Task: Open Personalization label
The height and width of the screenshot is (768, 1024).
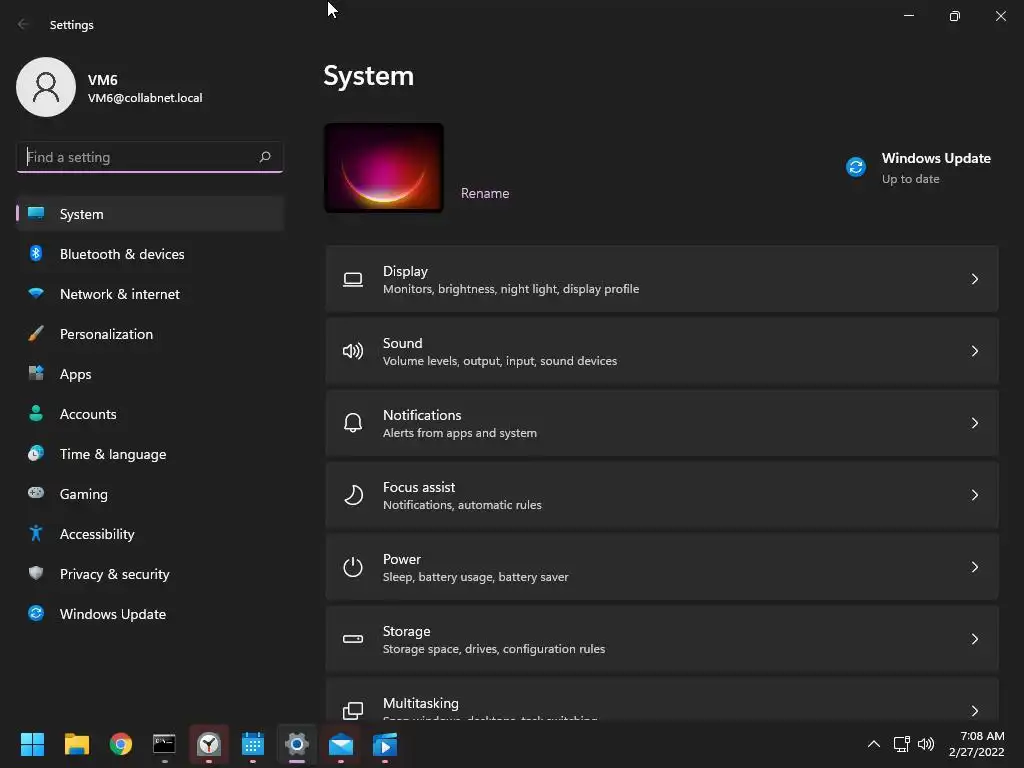Action: click(106, 334)
